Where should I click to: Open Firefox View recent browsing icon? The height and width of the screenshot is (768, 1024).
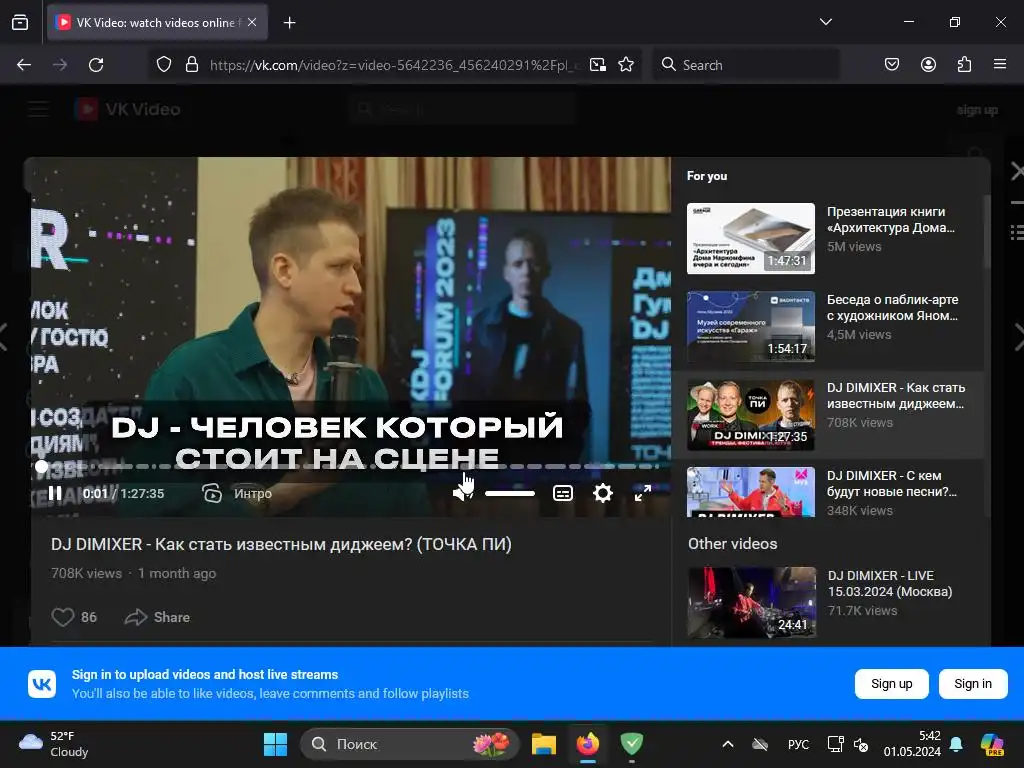pyautogui.click(x=20, y=22)
